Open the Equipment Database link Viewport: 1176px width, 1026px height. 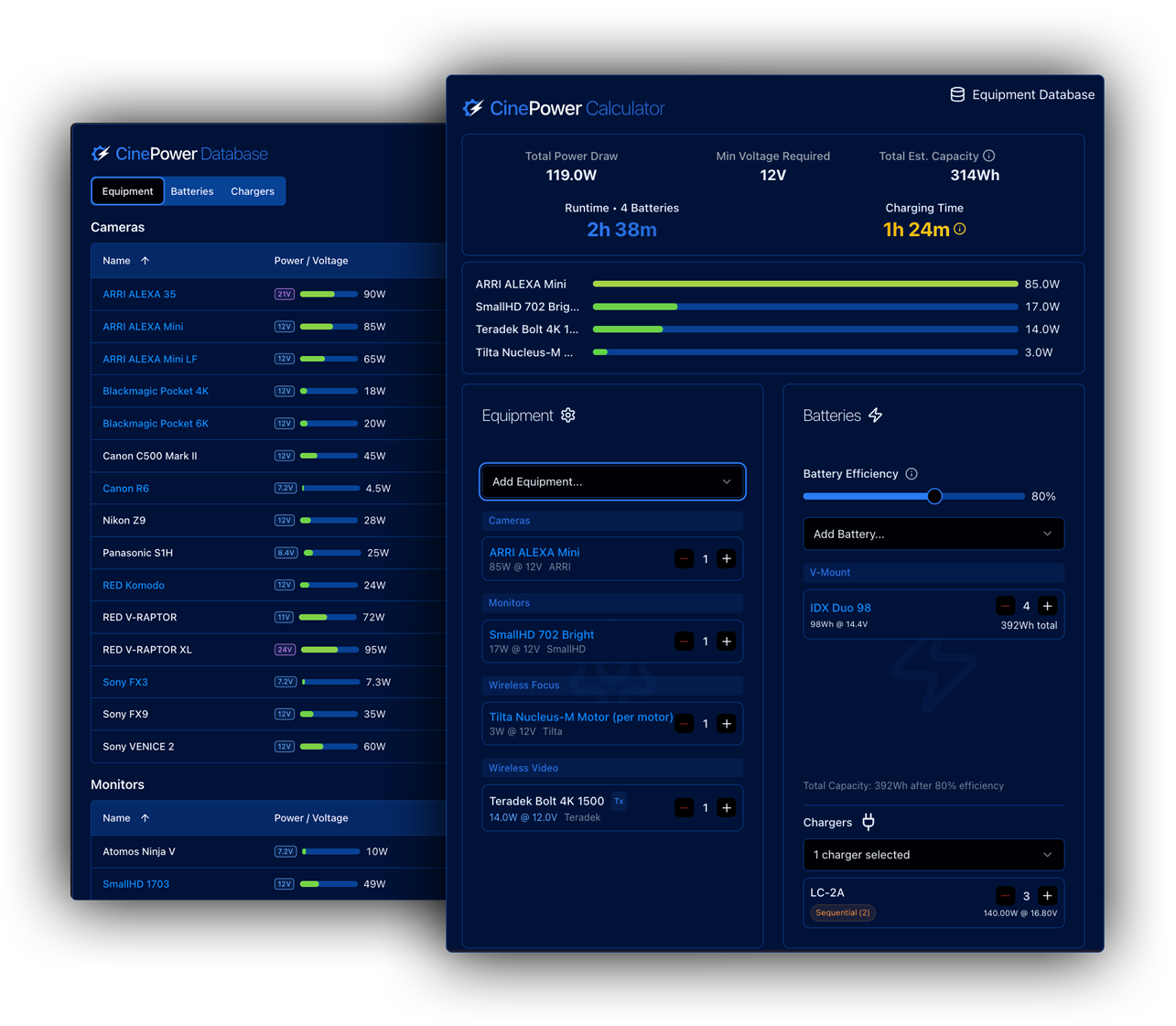pyautogui.click(x=1022, y=94)
